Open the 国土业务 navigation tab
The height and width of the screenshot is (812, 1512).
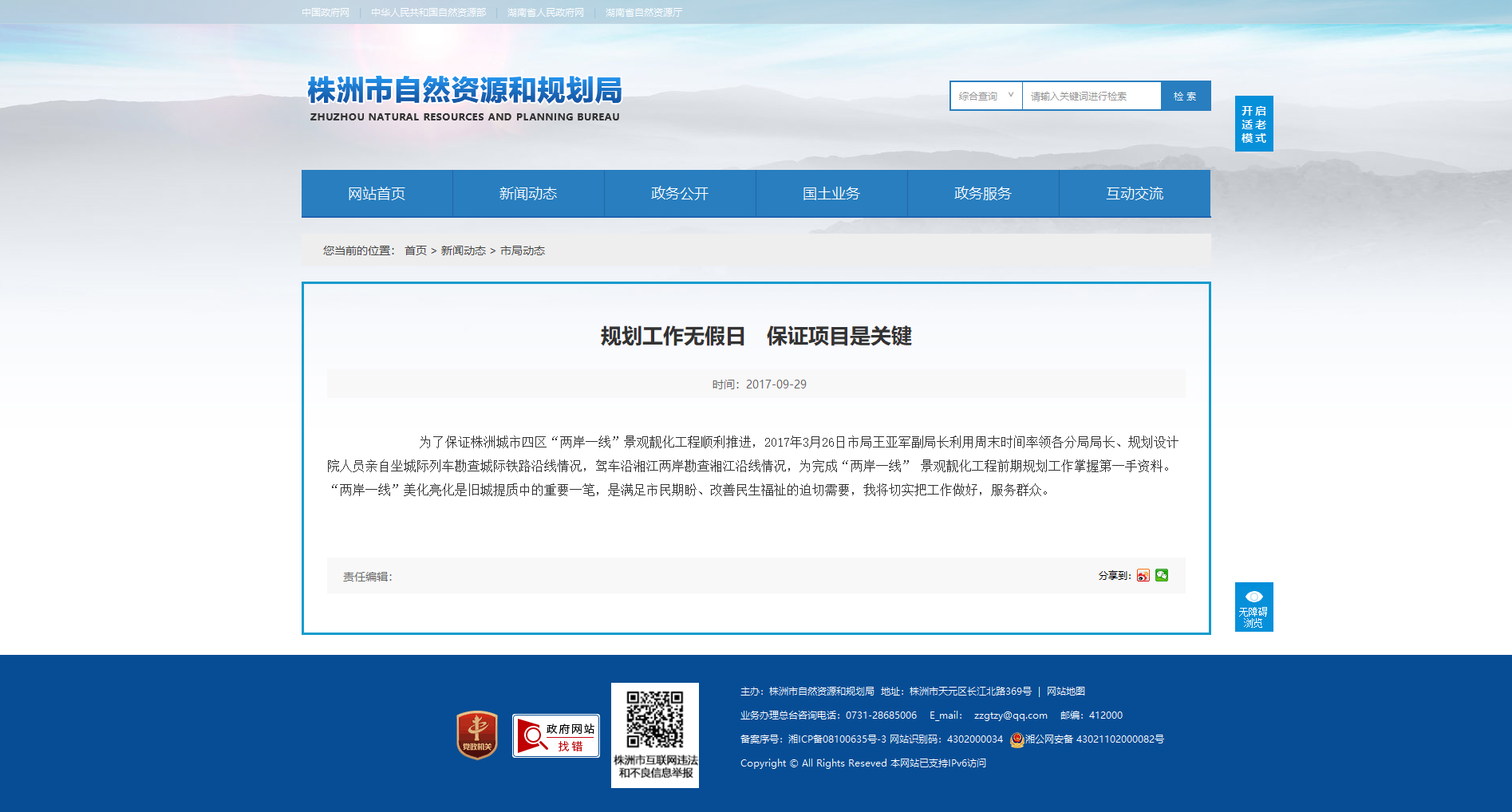pos(831,193)
